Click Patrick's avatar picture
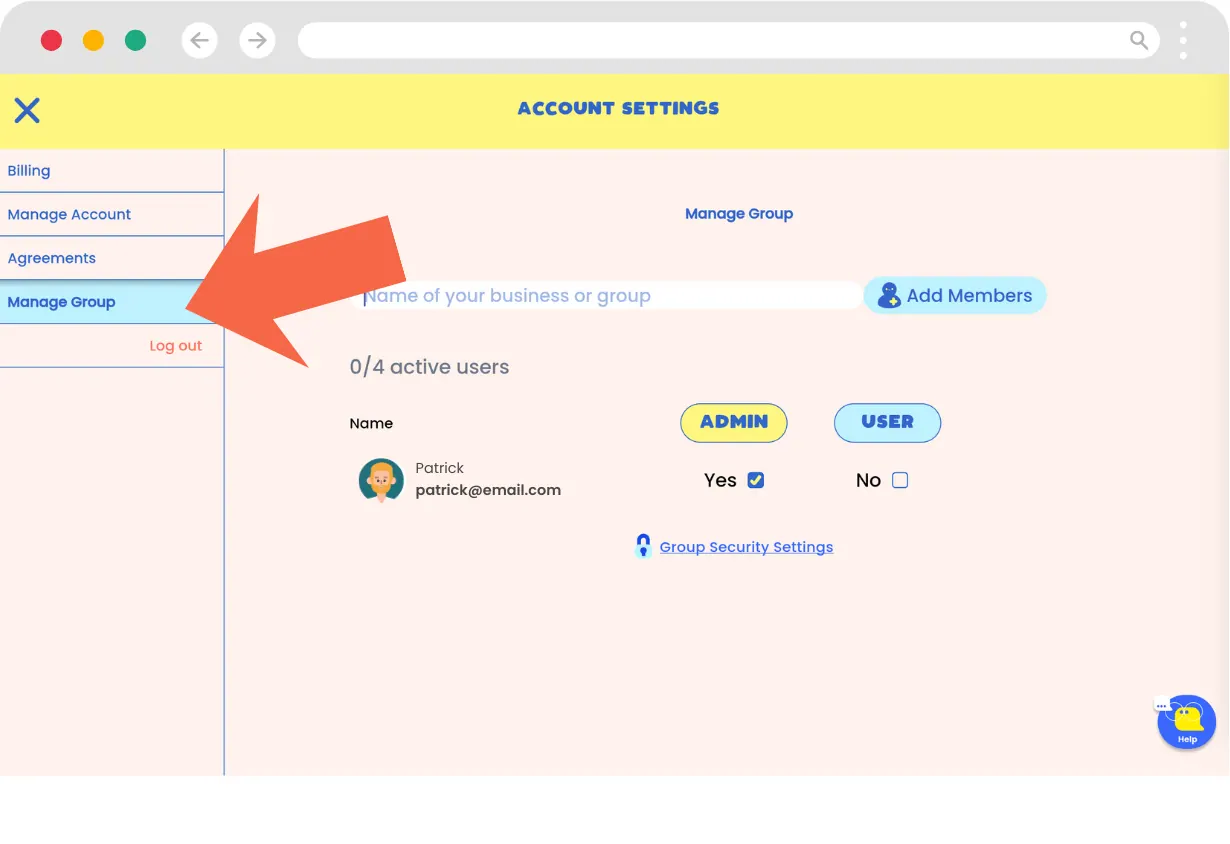 click(381, 481)
